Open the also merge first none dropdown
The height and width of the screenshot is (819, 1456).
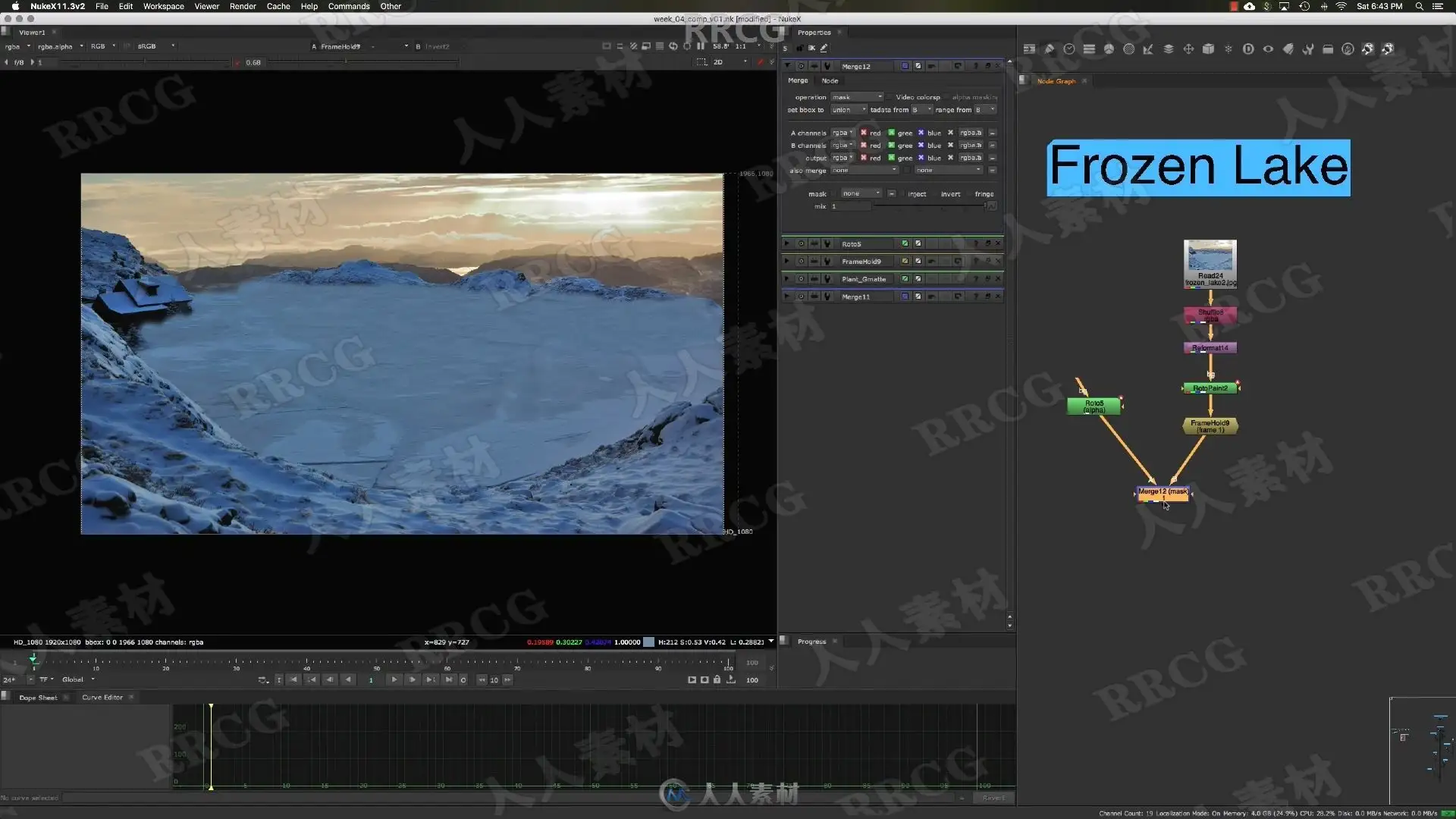pos(864,170)
